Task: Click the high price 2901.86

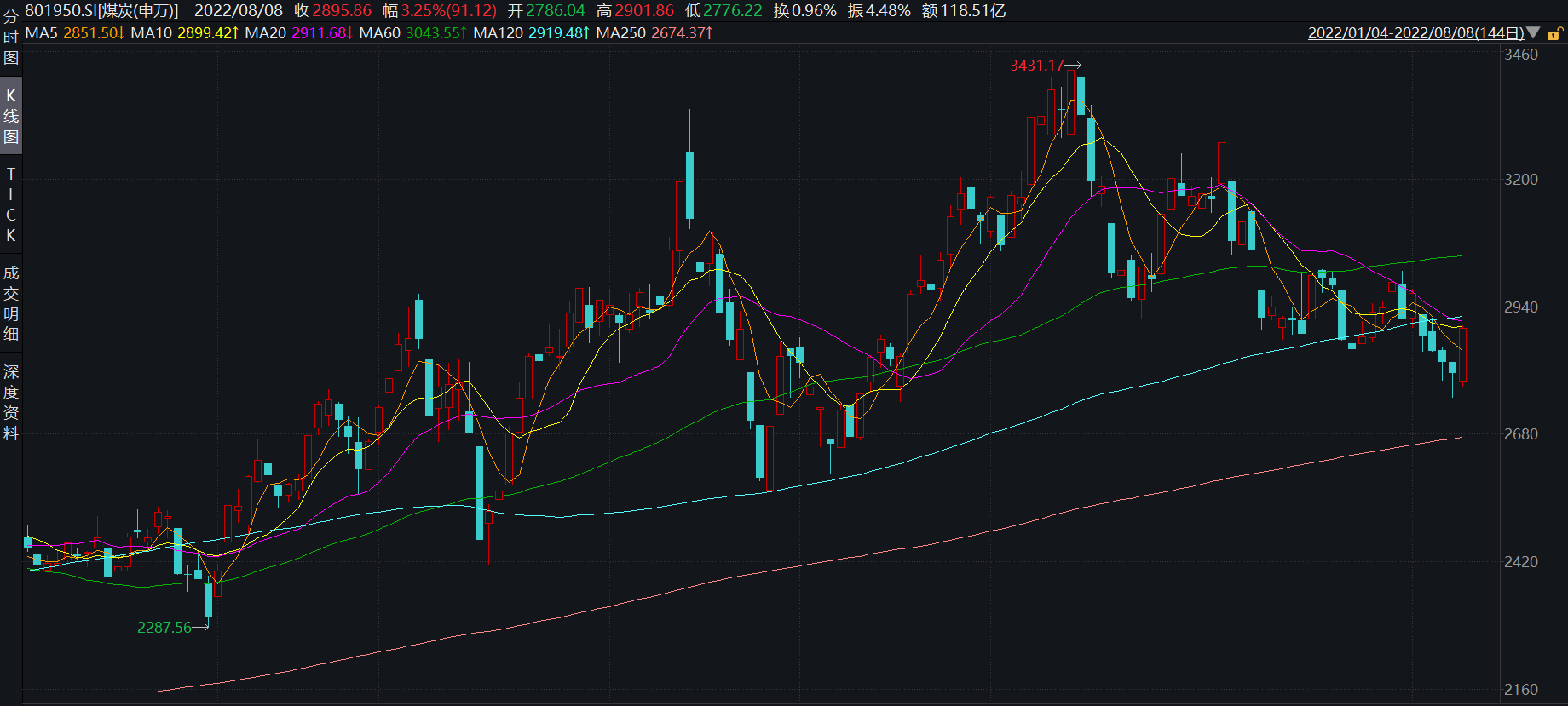Action: coord(644,11)
